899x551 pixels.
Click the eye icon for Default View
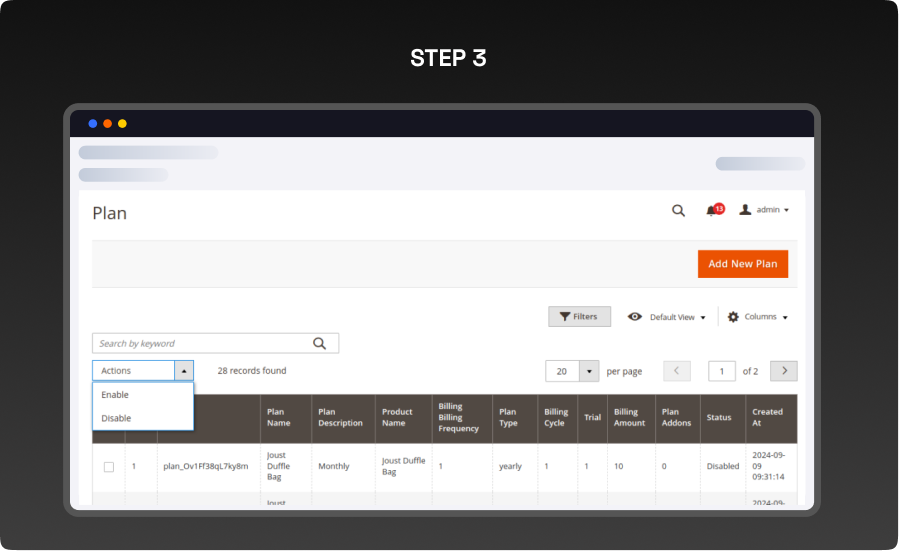[x=635, y=317]
